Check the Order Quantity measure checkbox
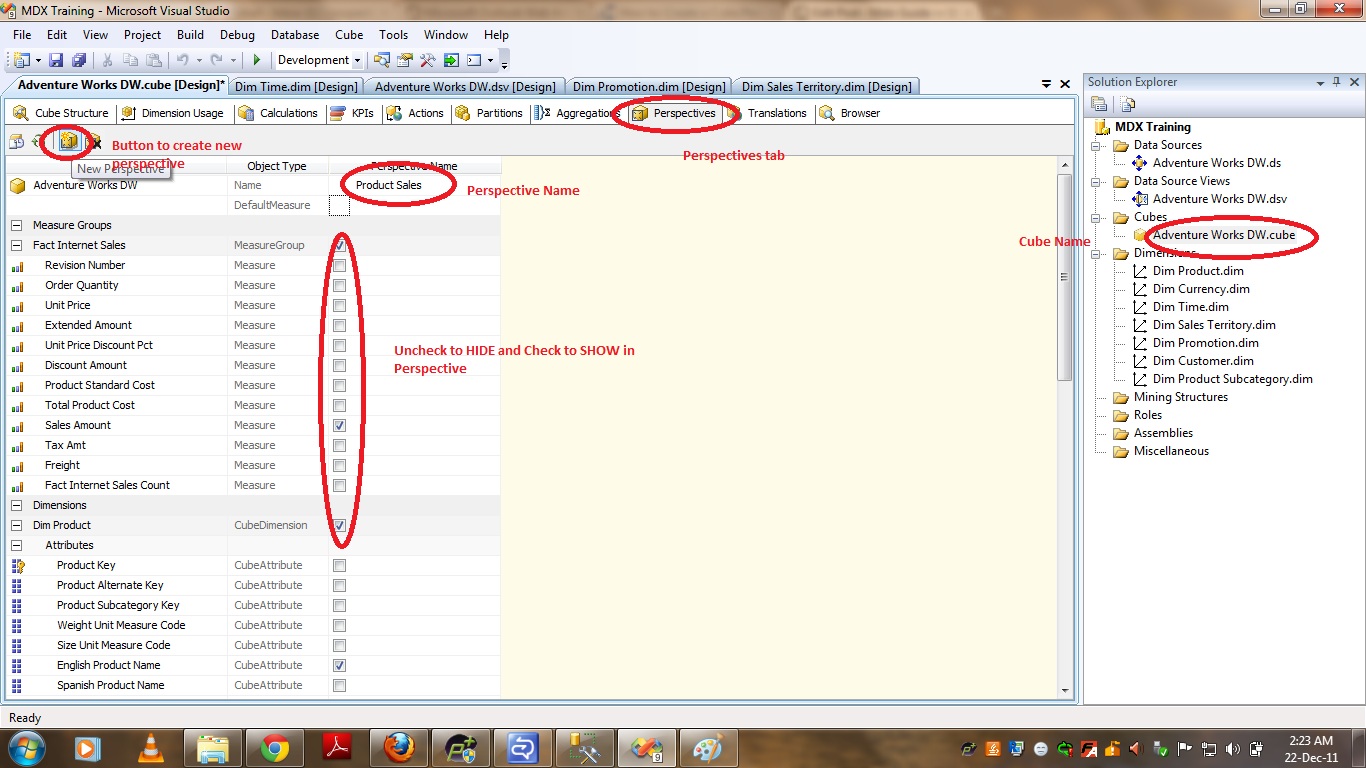Screen dimensions: 1366x768 click(340, 285)
